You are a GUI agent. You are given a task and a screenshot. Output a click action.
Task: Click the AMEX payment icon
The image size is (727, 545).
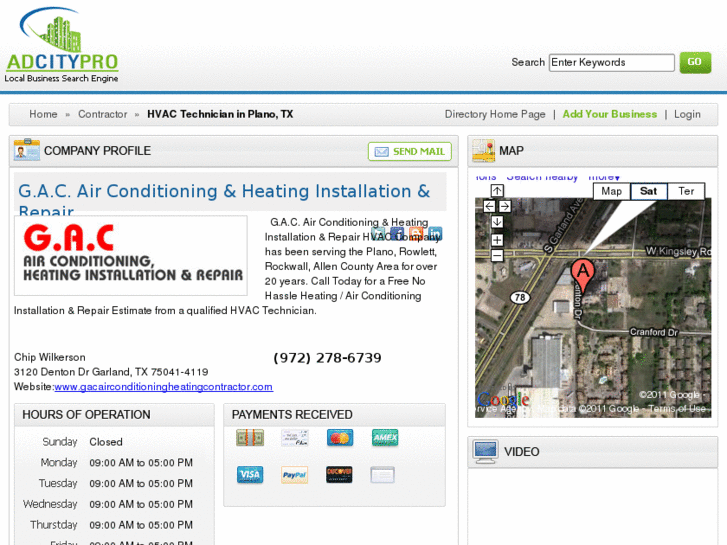click(385, 437)
